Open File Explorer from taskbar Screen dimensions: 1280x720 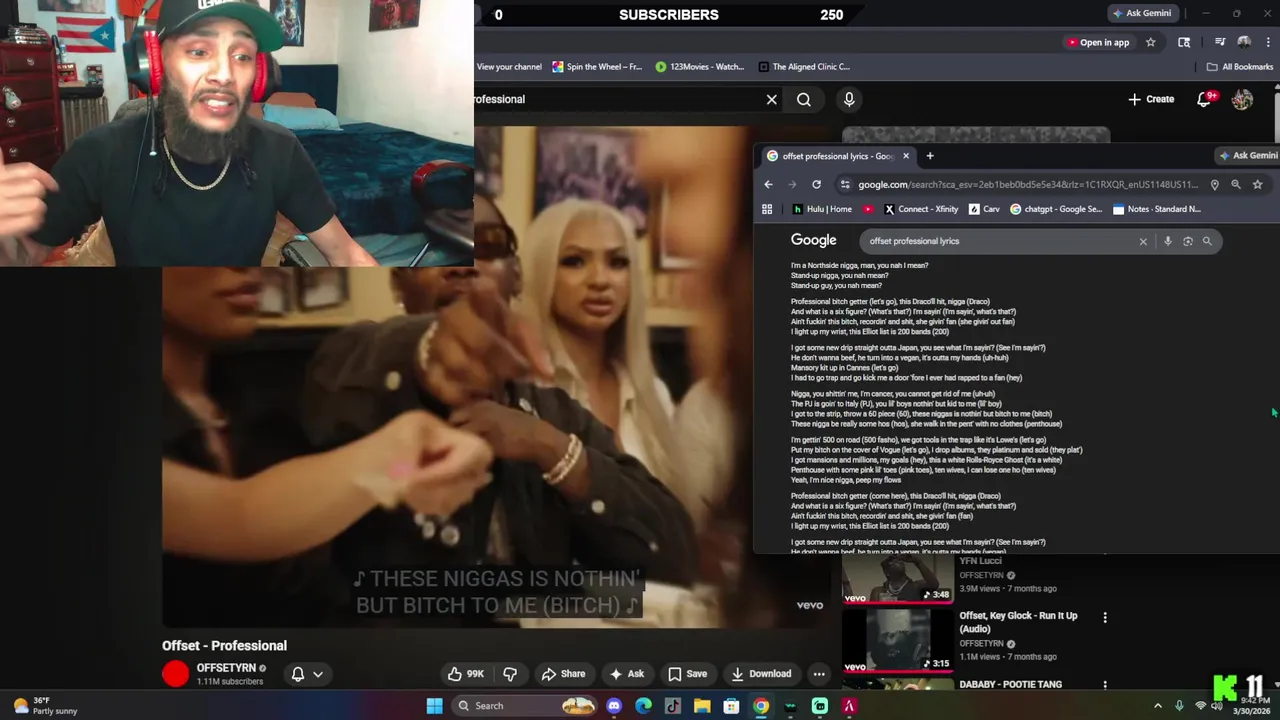point(702,706)
